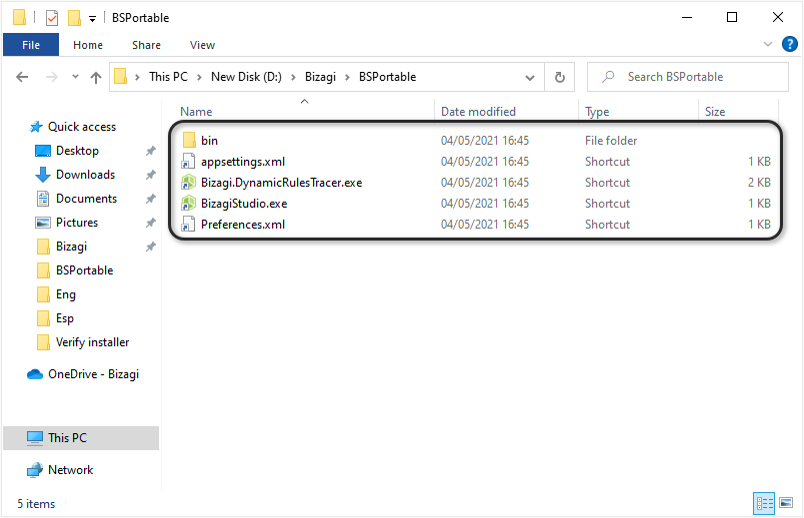Open the bin folder icon

(189, 140)
